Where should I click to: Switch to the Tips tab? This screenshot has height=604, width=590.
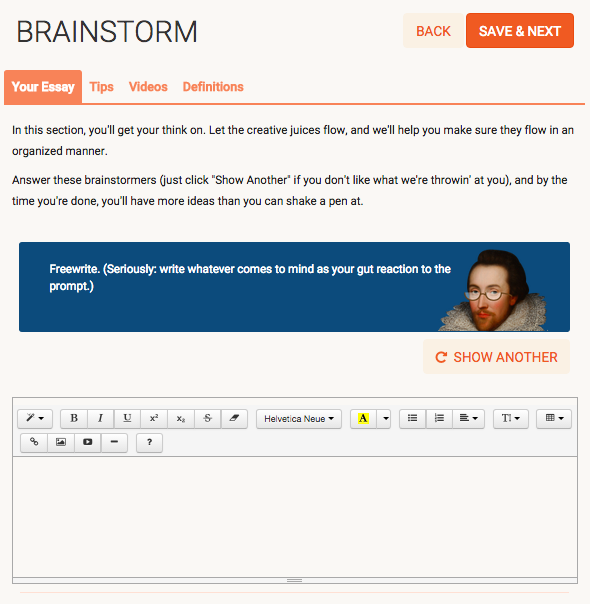102,87
